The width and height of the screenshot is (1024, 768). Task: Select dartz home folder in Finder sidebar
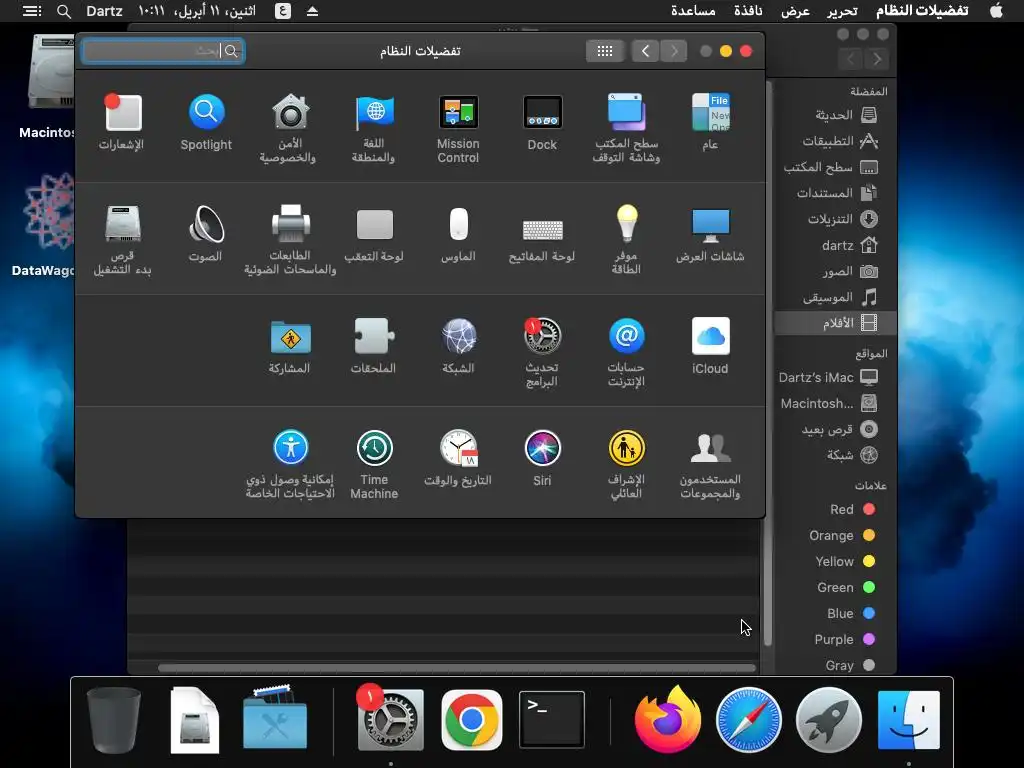click(x=834, y=246)
